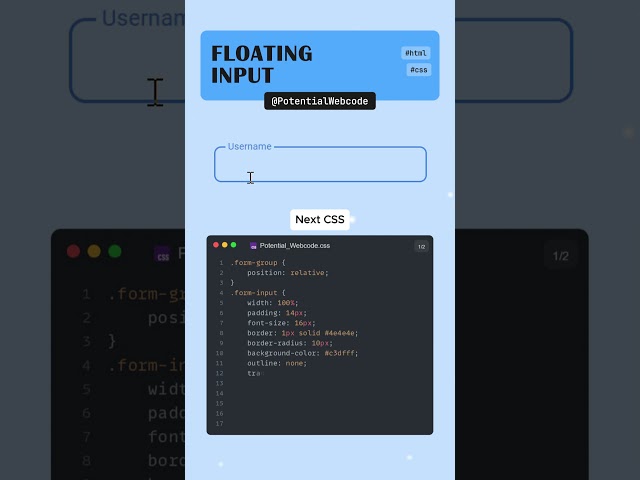The image size is (640, 480).
Task: Click code line '.form-group {'
Action: point(258,263)
